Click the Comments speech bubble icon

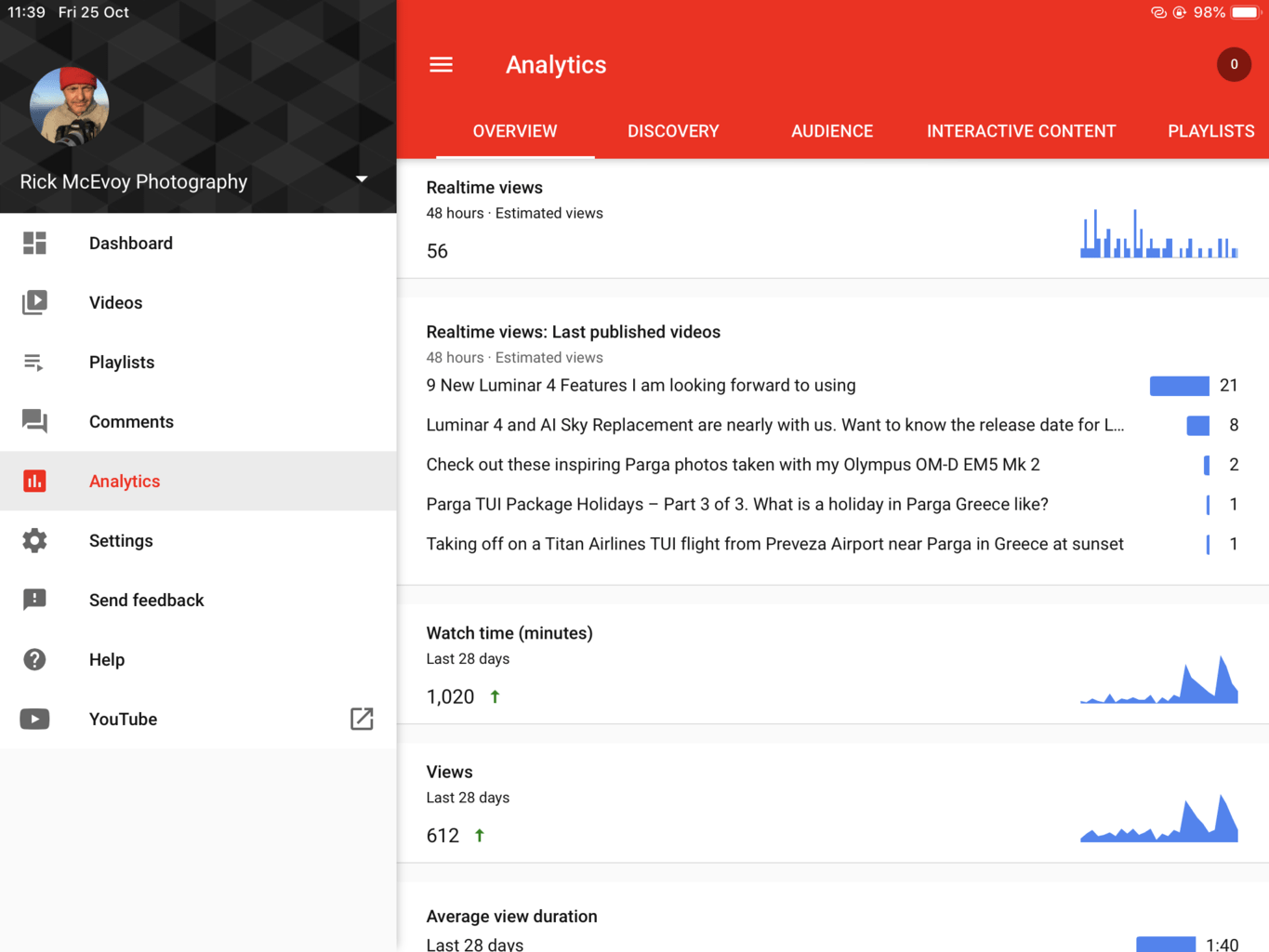[x=34, y=421]
